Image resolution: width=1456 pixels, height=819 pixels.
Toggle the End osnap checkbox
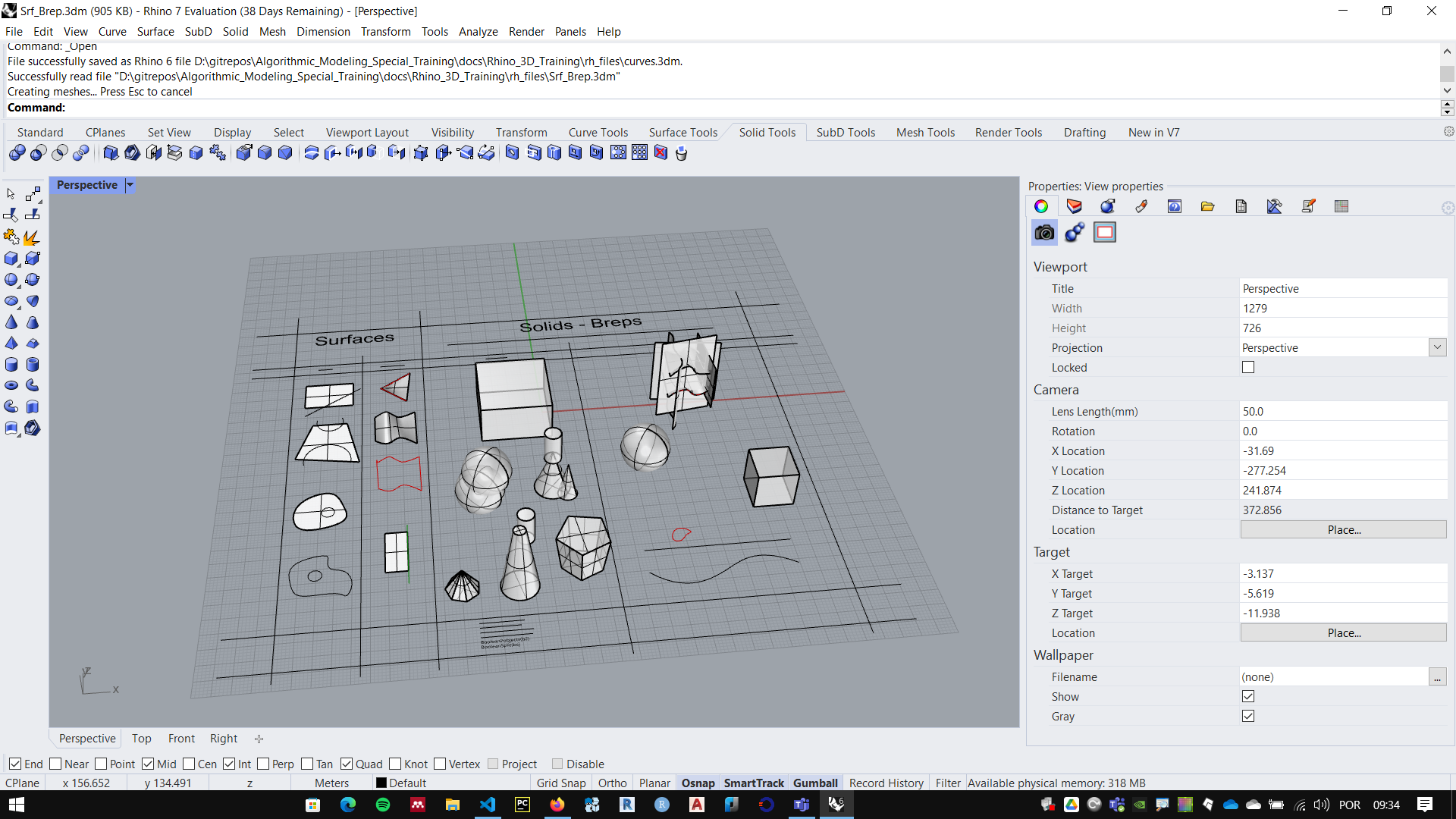coord(15,764)
